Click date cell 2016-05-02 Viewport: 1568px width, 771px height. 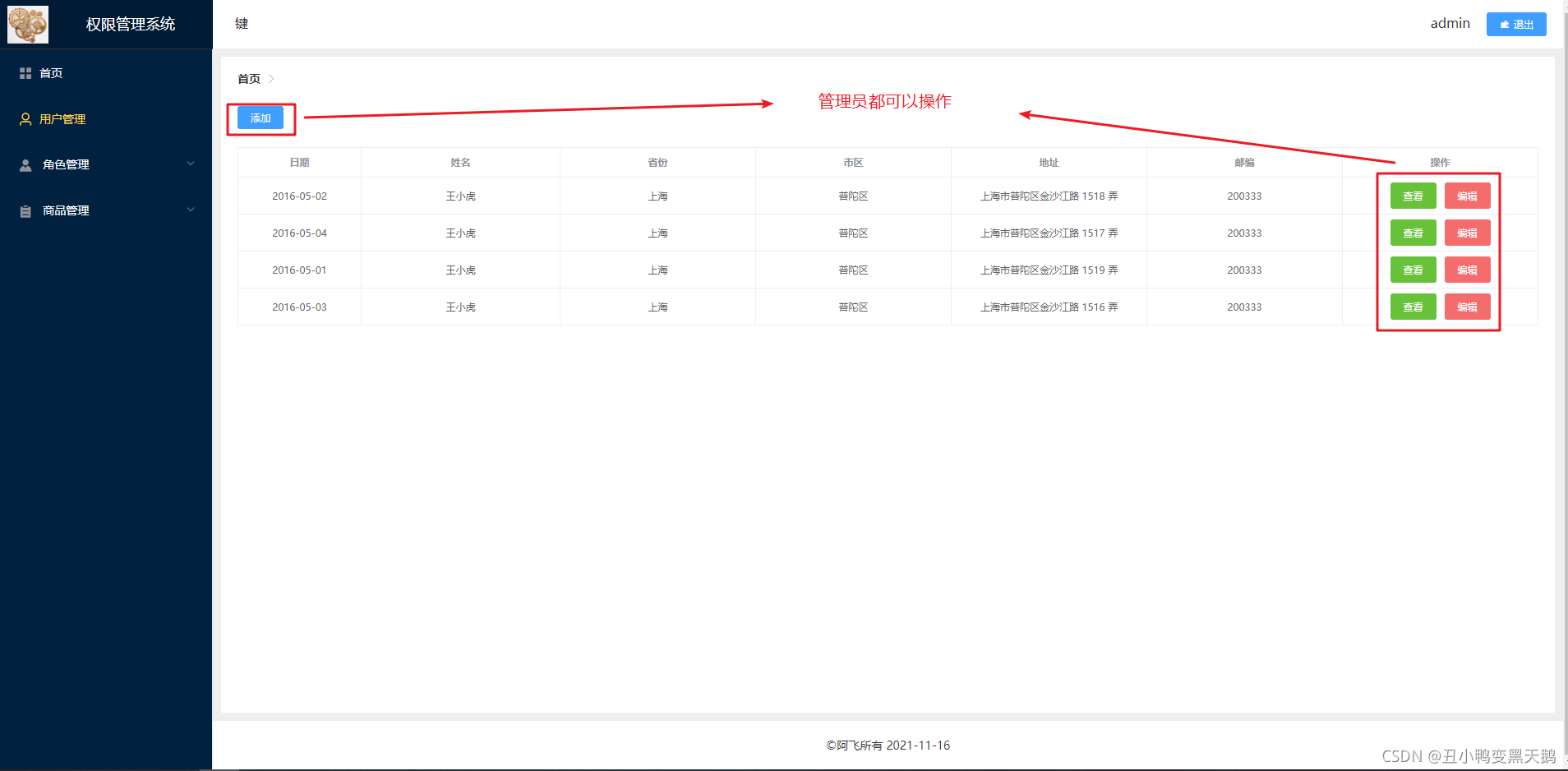coord(299,196)
